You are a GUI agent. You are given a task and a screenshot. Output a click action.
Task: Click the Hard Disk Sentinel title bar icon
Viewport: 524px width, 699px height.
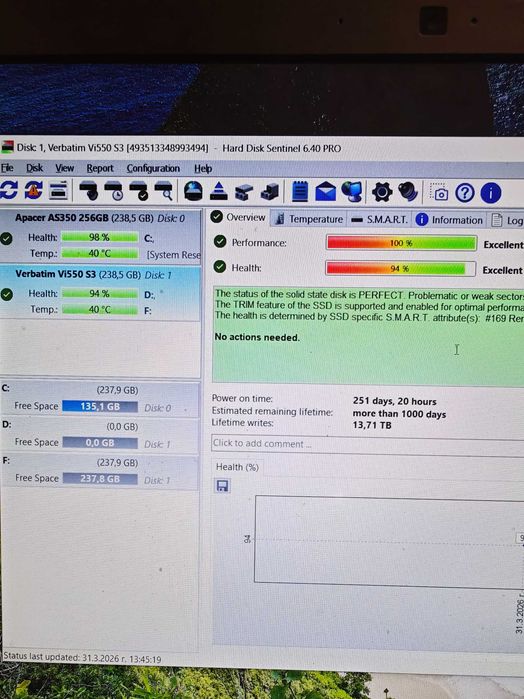(x=7, y=147)
